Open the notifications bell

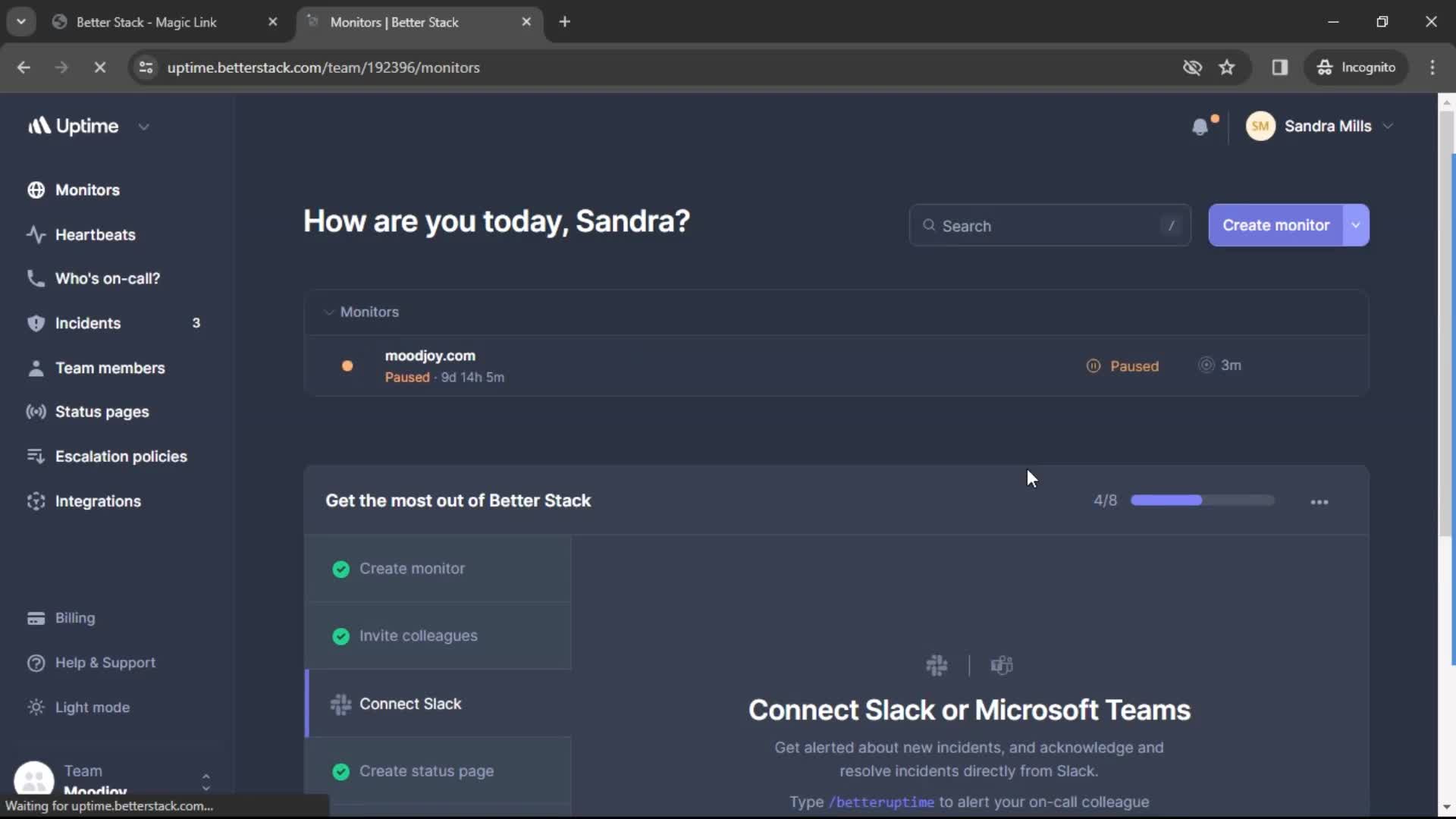[1200, 127]
